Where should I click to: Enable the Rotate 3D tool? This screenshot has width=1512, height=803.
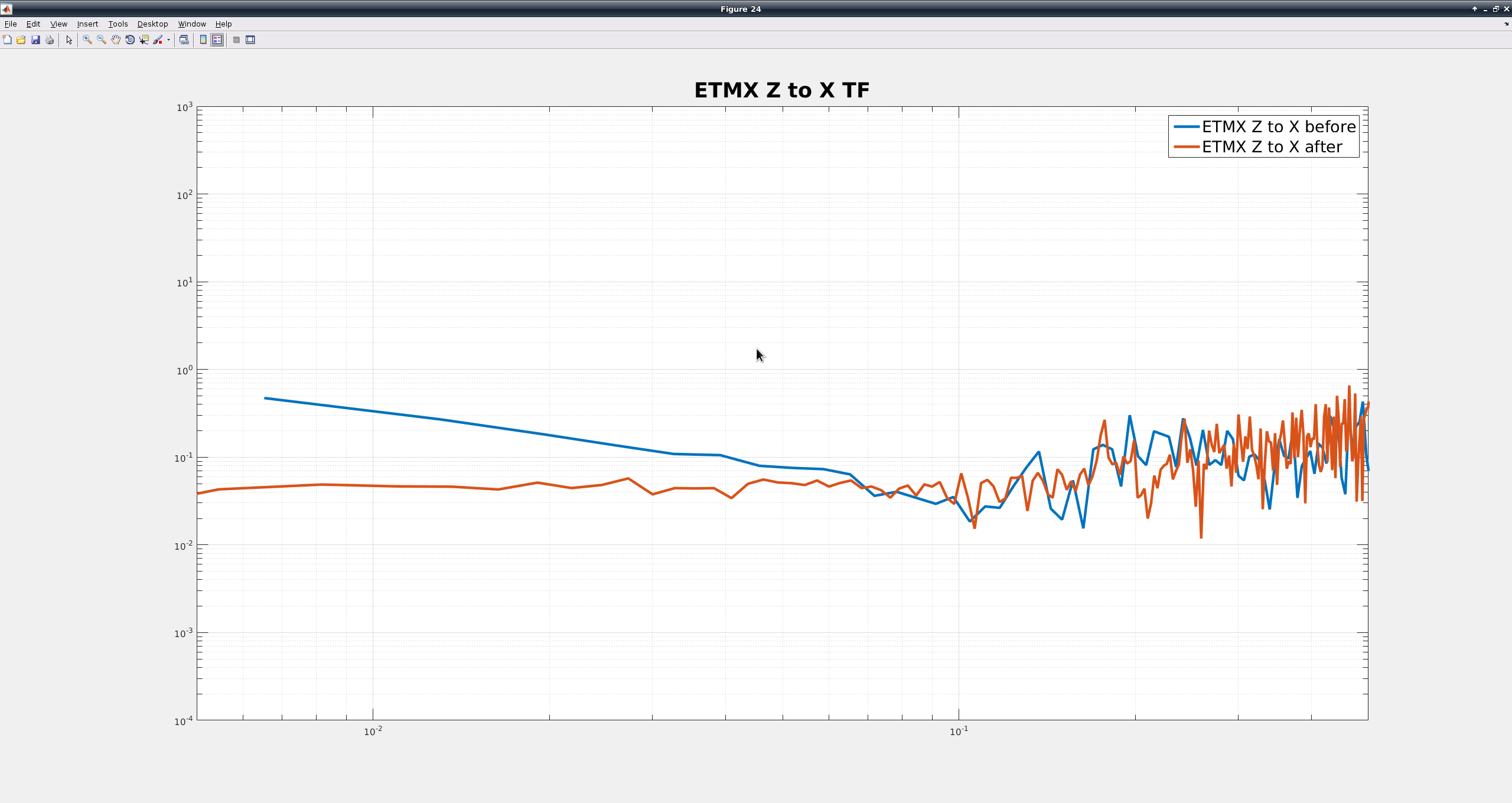130,40
